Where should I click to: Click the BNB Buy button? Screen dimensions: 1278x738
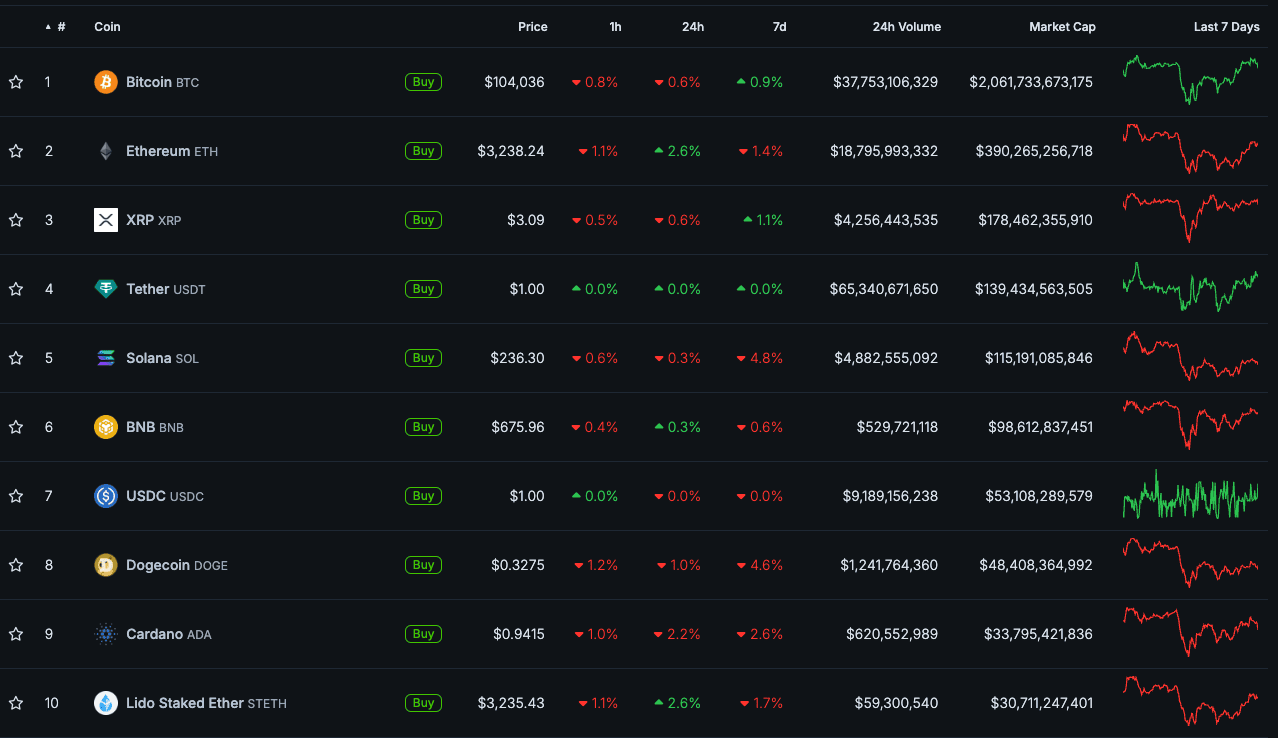pos(423,427)
